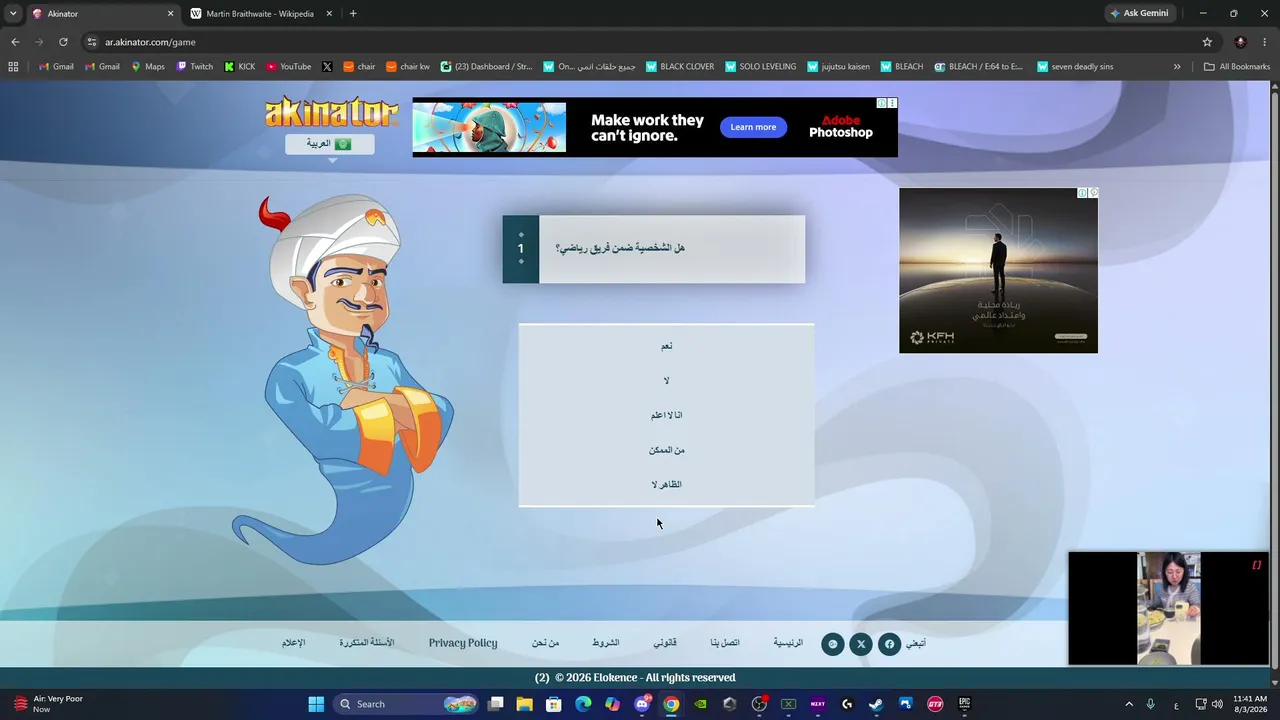Click the Windows taskbar Search box
This screenshot has width=1280, height=720.
click(404, 704)
